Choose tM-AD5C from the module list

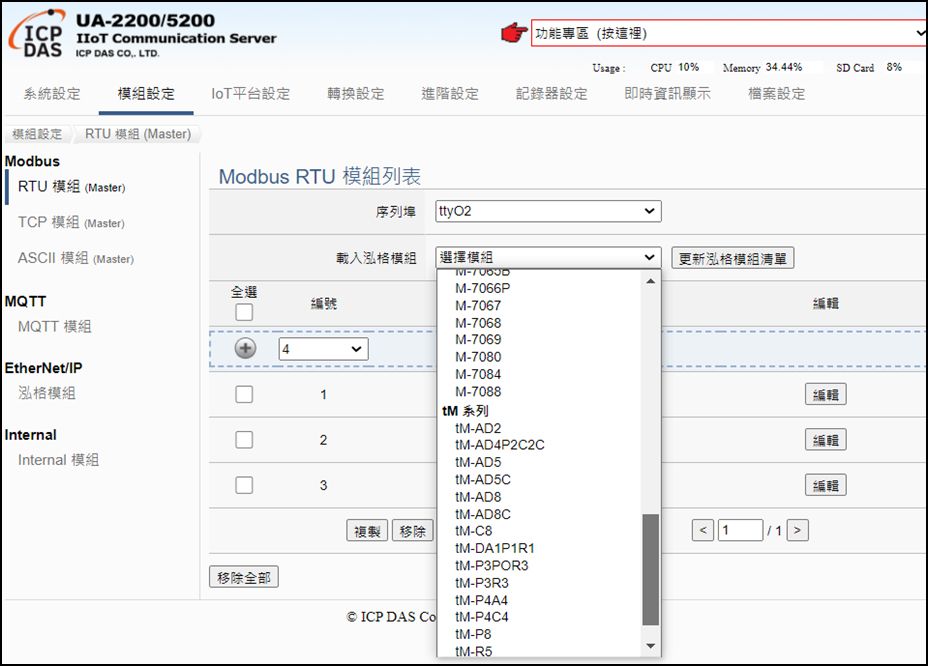[x=540, y=480]
